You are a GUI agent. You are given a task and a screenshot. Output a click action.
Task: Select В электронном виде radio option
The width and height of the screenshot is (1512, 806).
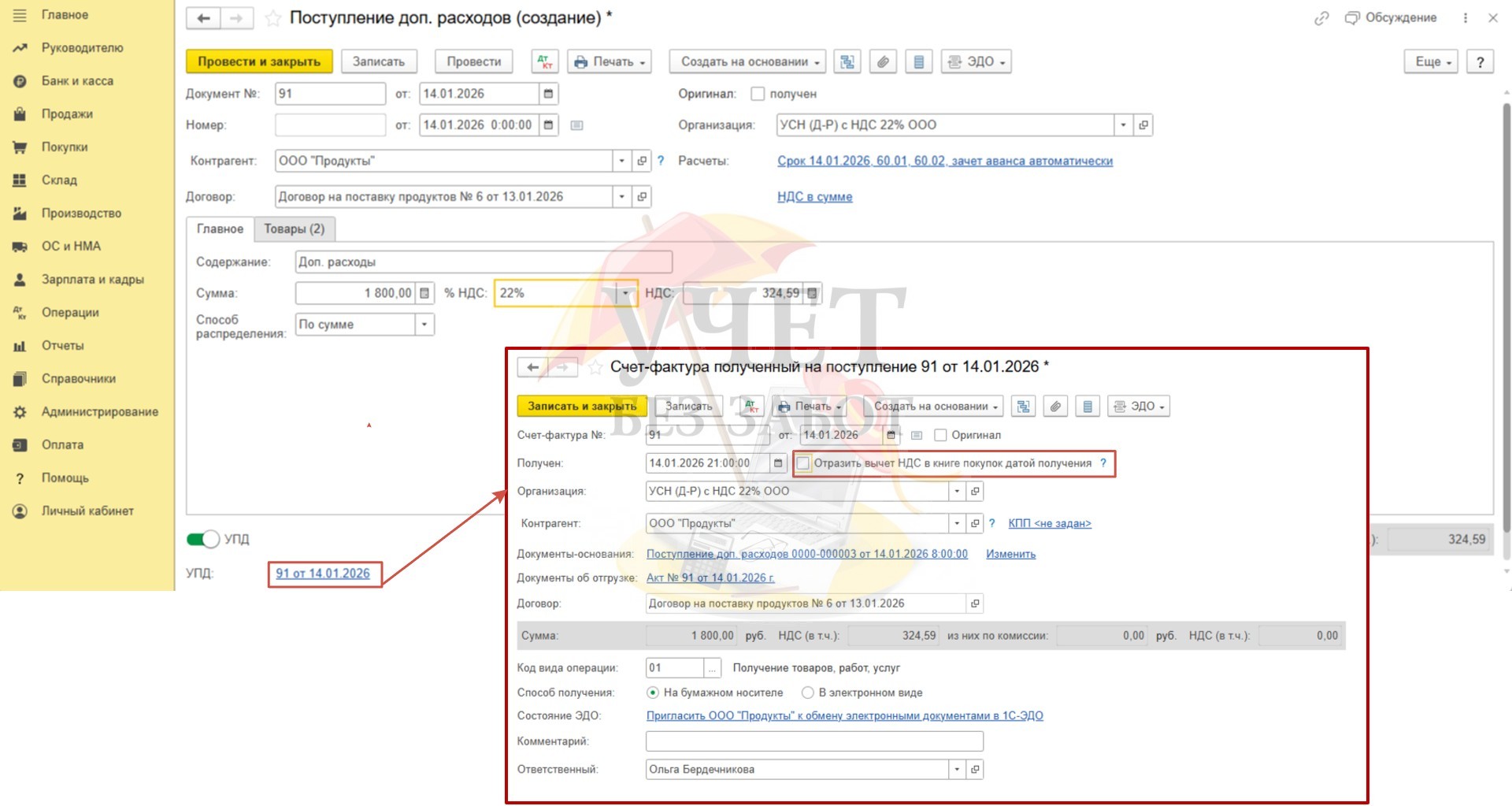tap(807, 693)
